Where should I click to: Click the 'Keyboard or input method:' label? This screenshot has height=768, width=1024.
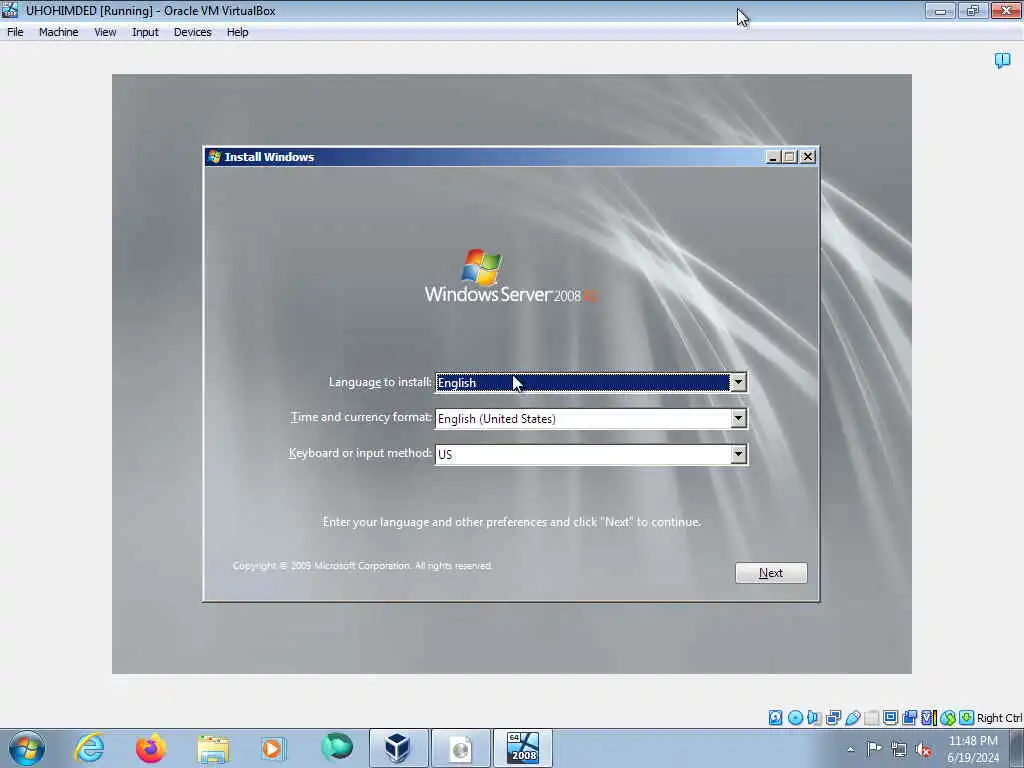click(360, 453)
